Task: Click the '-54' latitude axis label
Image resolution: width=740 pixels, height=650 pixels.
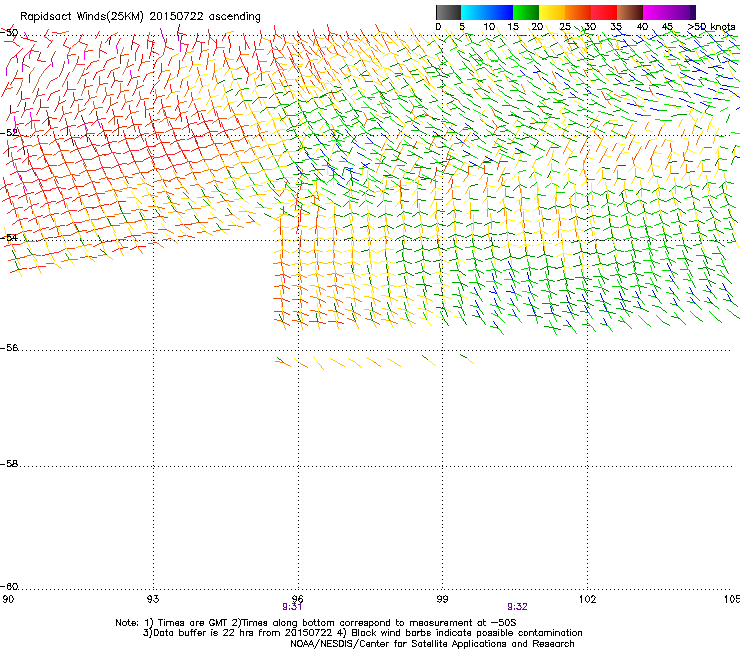Action: click(x=9, y=237)
